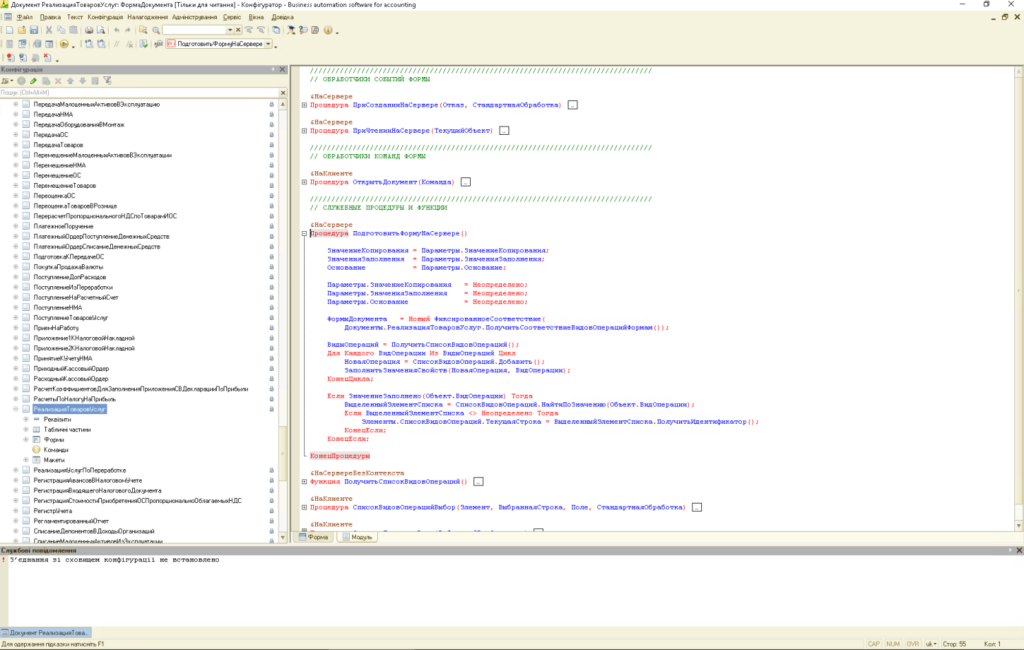Switch to the Форма tab
The height and width of the screenshot is (650, 1024).
pos(316,537)
